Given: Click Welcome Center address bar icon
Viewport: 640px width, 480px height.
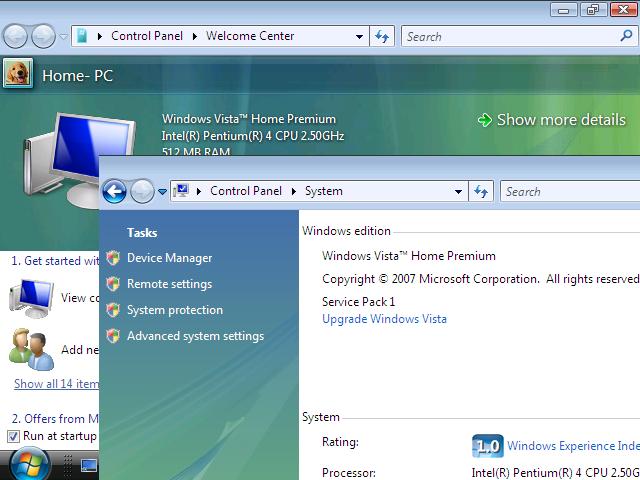Looking at the screenshot, I should [x=82, y=36].
